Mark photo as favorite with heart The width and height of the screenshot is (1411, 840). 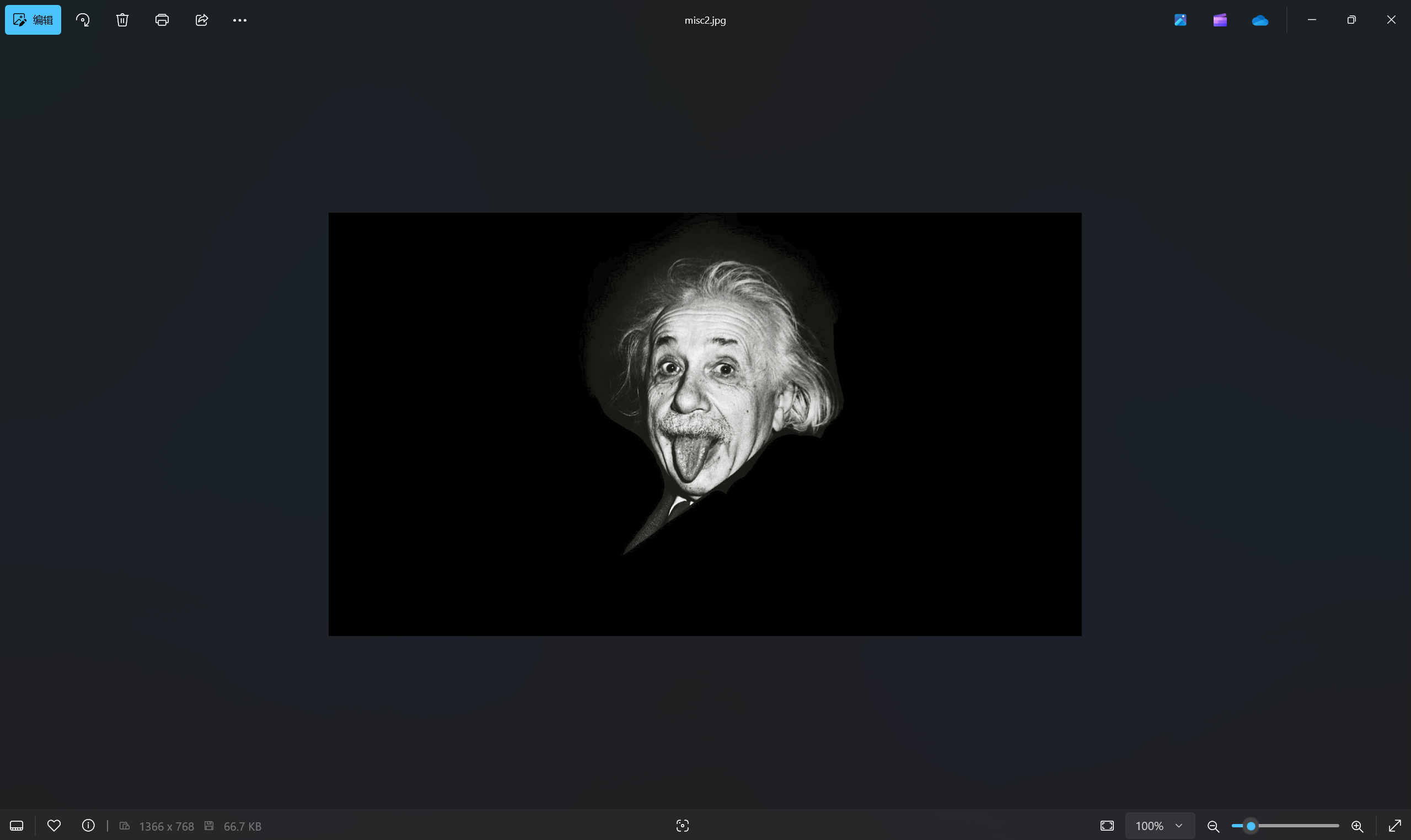pyautogui.click(x=54, y=826)
